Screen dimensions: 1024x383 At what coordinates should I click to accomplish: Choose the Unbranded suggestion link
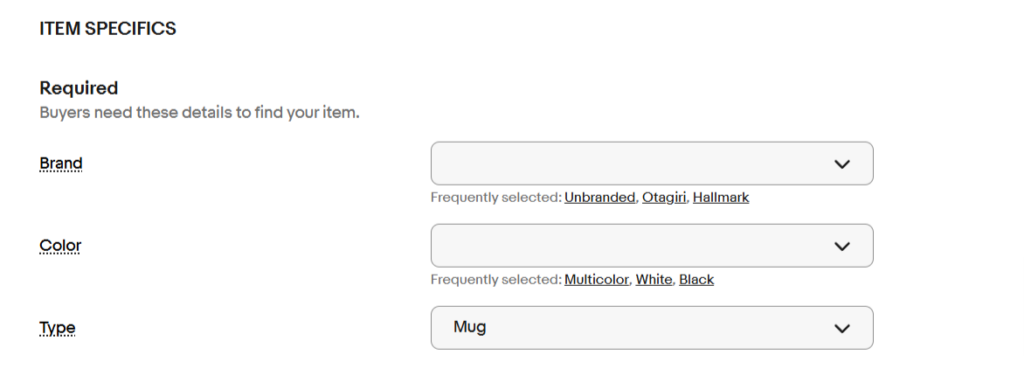[x=600, y=197]
